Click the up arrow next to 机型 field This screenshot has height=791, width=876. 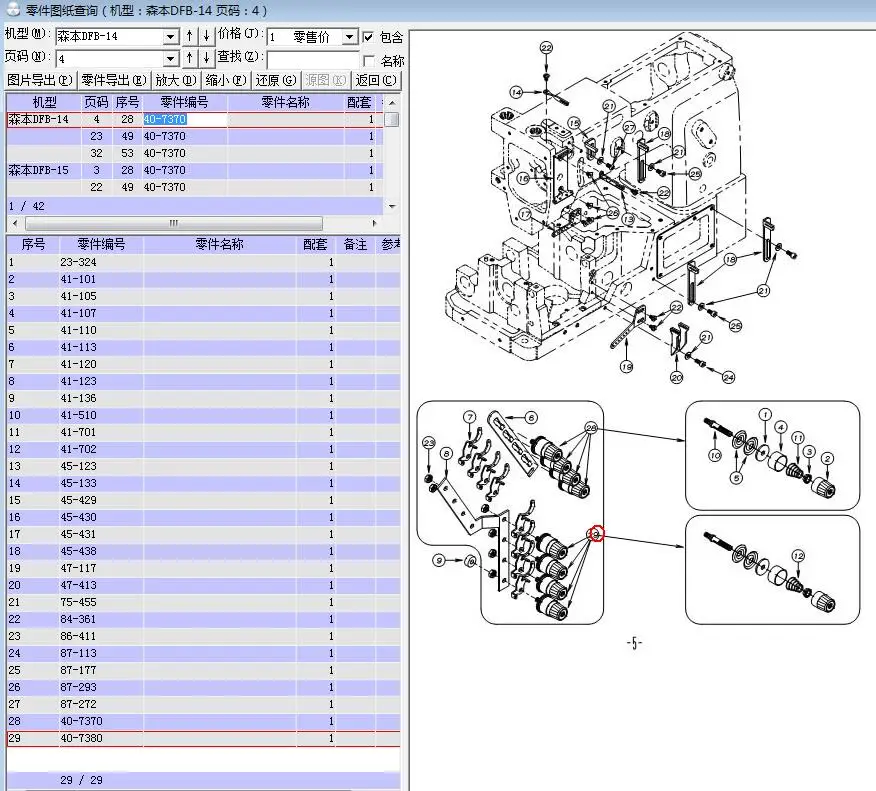(190, 36)
